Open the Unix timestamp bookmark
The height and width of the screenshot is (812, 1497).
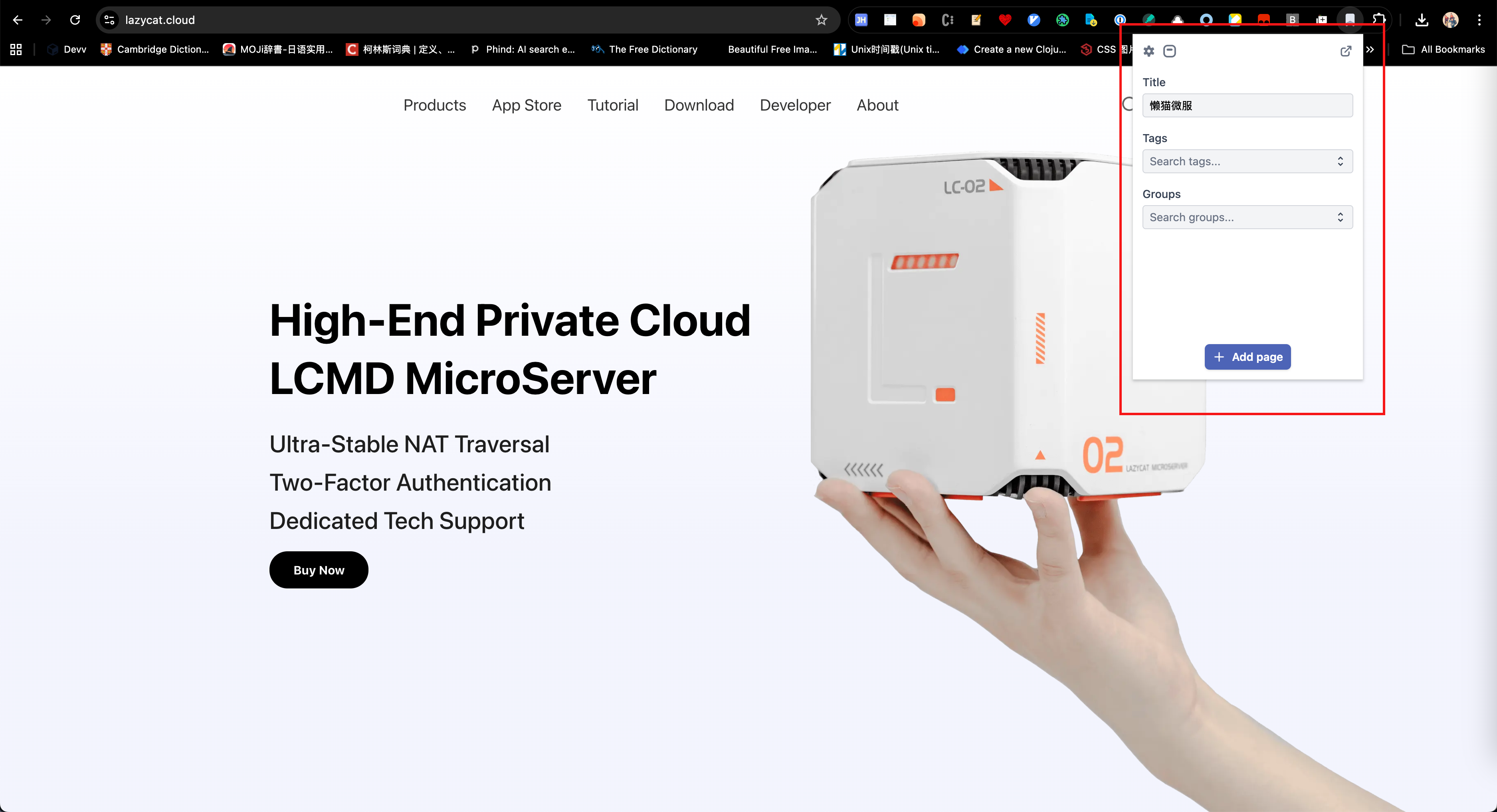(x=886, y=50)
